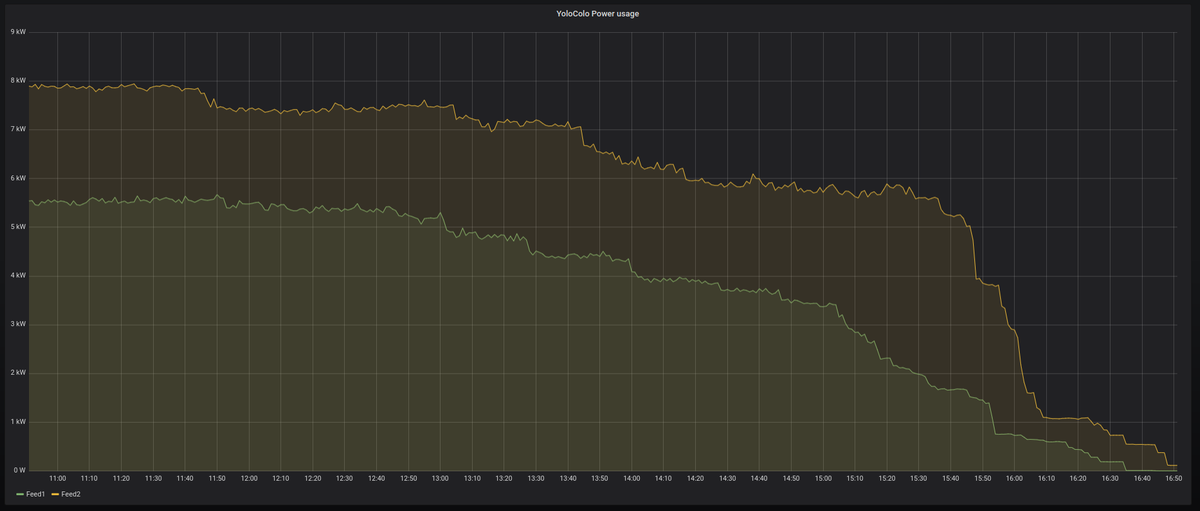This screenshot has height=511, width=1200.
Task: Click the 16:00 time axis label
Action: [1014, 479]
